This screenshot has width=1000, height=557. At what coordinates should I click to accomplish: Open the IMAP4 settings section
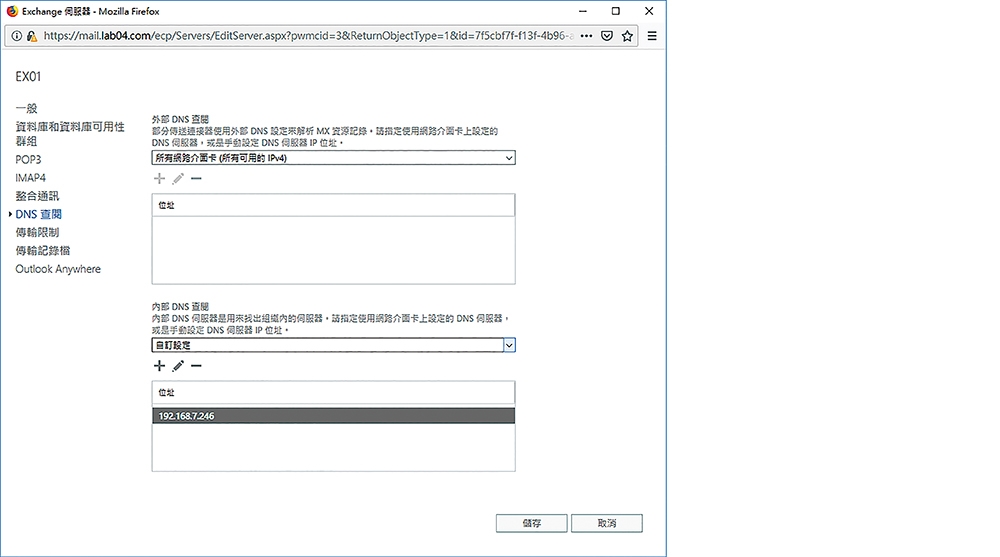31,177
